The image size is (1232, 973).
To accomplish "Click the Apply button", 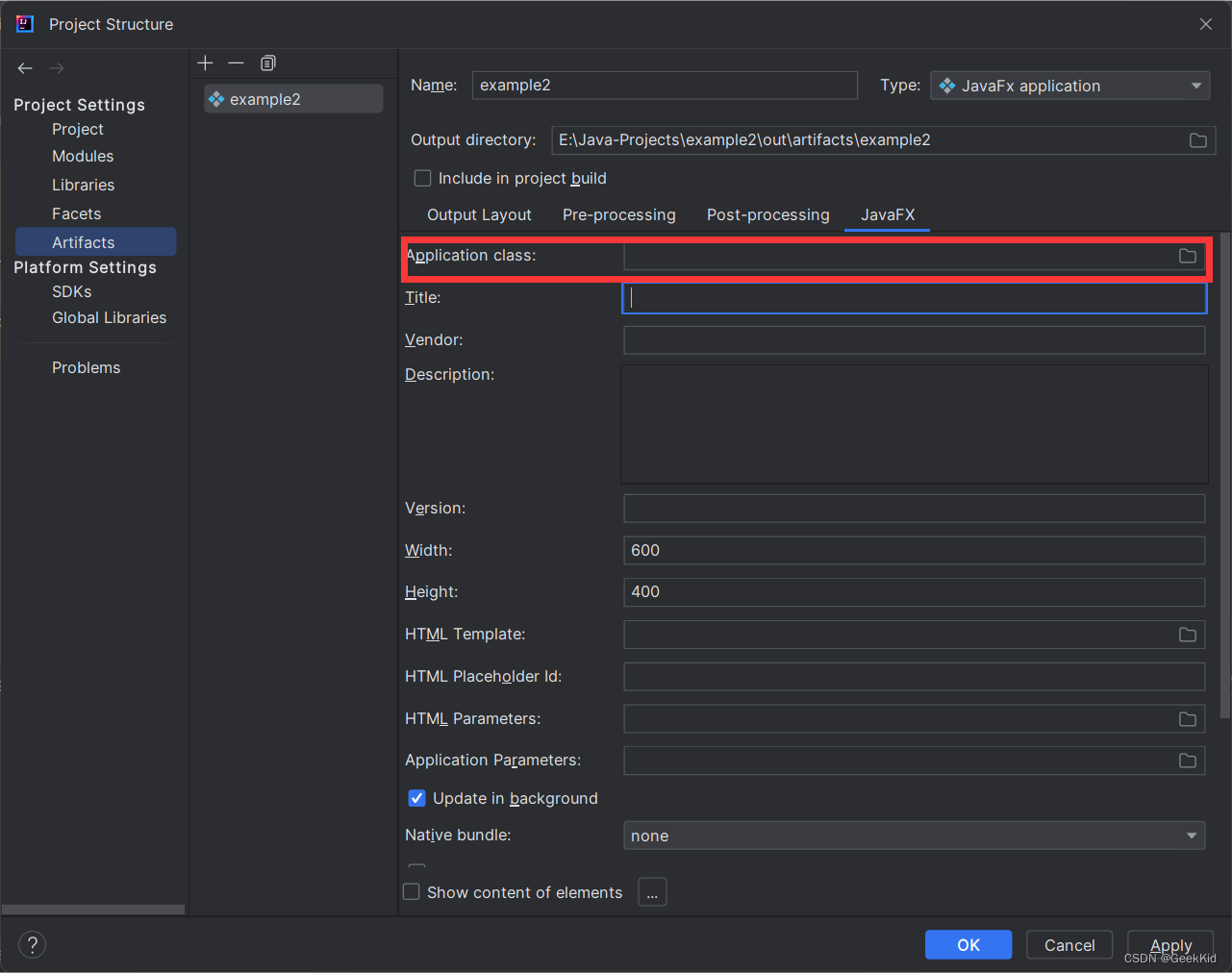I will (1170, 945).
